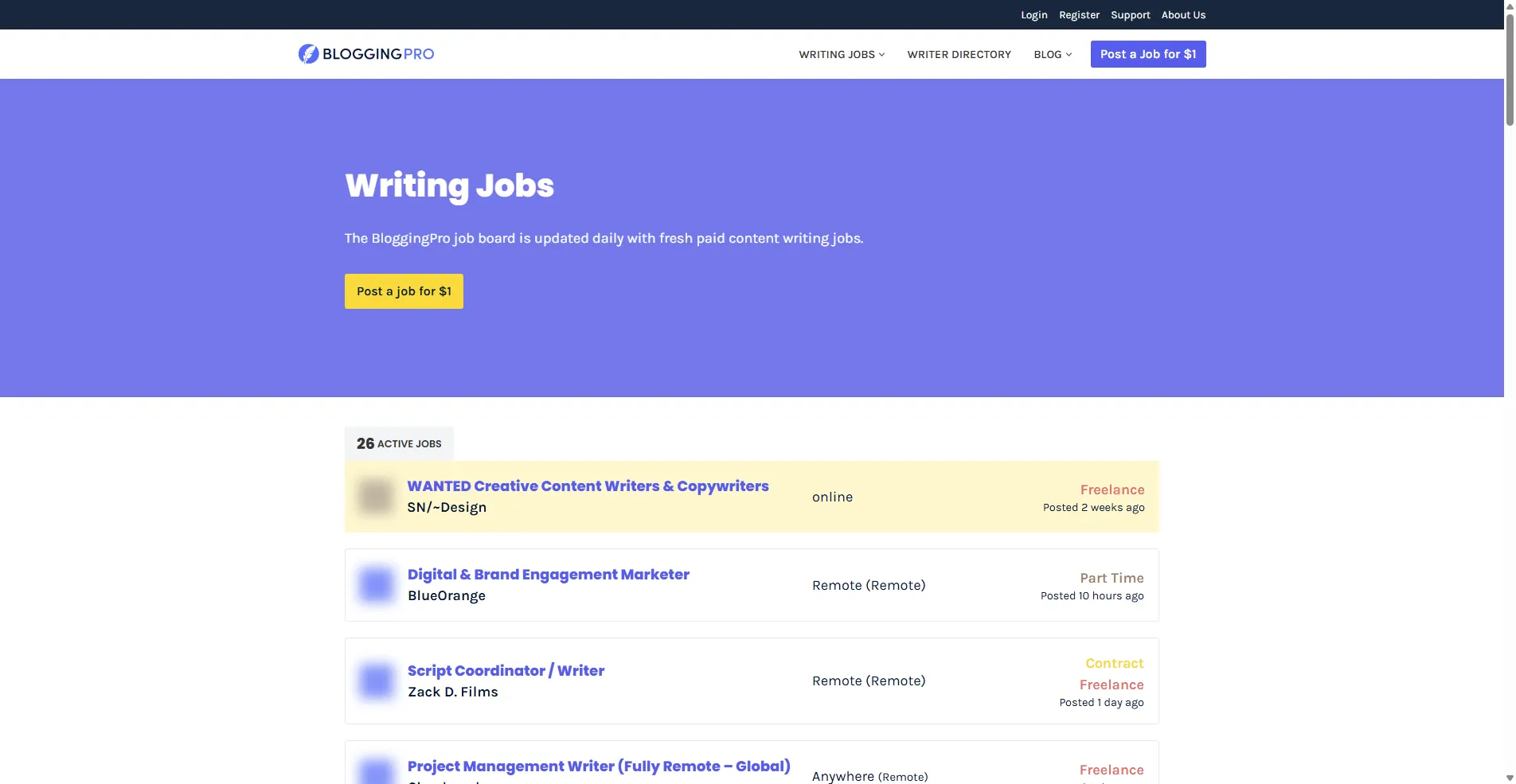1516x784 pixels.
Task: Open WANTED Creative Content Writers & Copywriters job
Action: click(588, 486)
